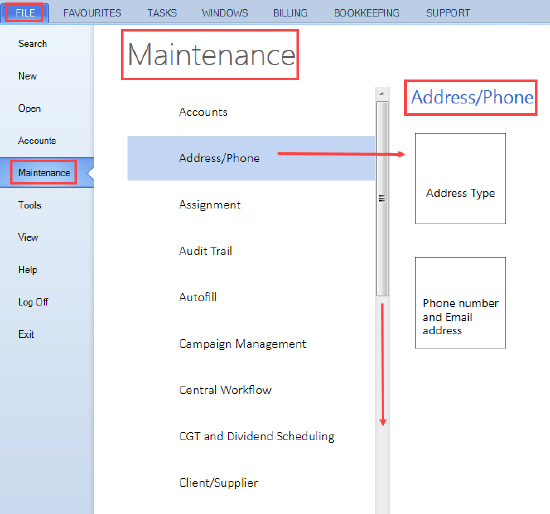This screenshot has height=514, width=550.
Task: Open Phone number and Email address tile
Action: [460, 303]
